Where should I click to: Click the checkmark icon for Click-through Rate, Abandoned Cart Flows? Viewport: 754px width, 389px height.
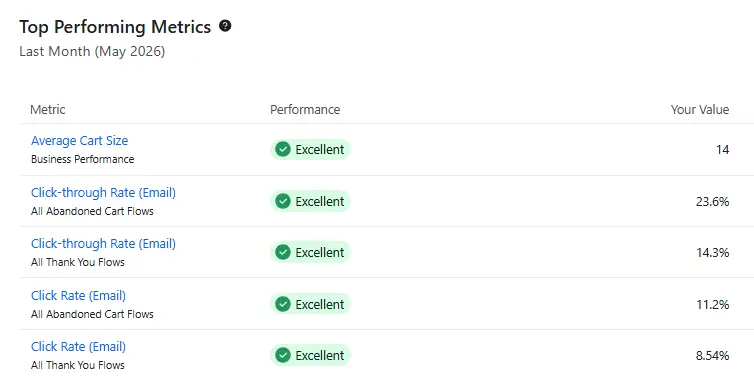point(283,201)
